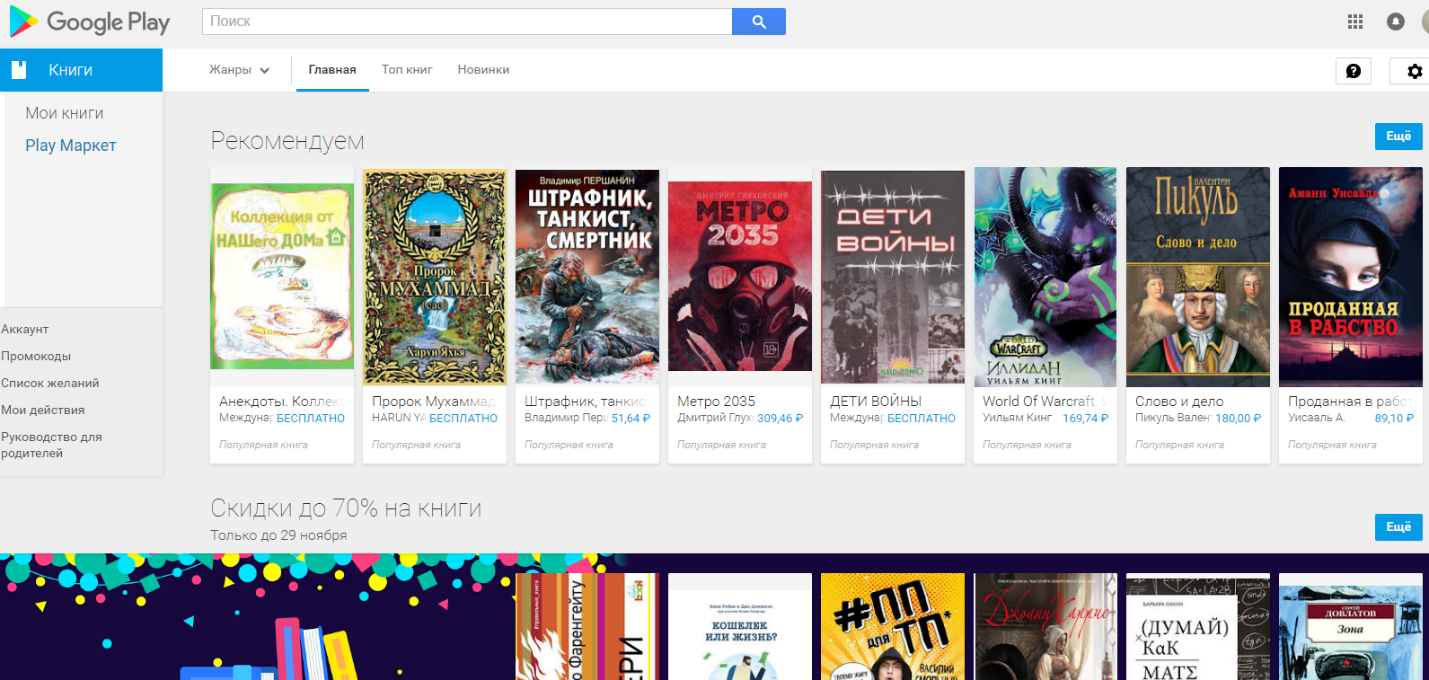The height and width of the screenshot is (680, 1429).
Task: Open Мои действия link
Action: click(x=43, y=410)
